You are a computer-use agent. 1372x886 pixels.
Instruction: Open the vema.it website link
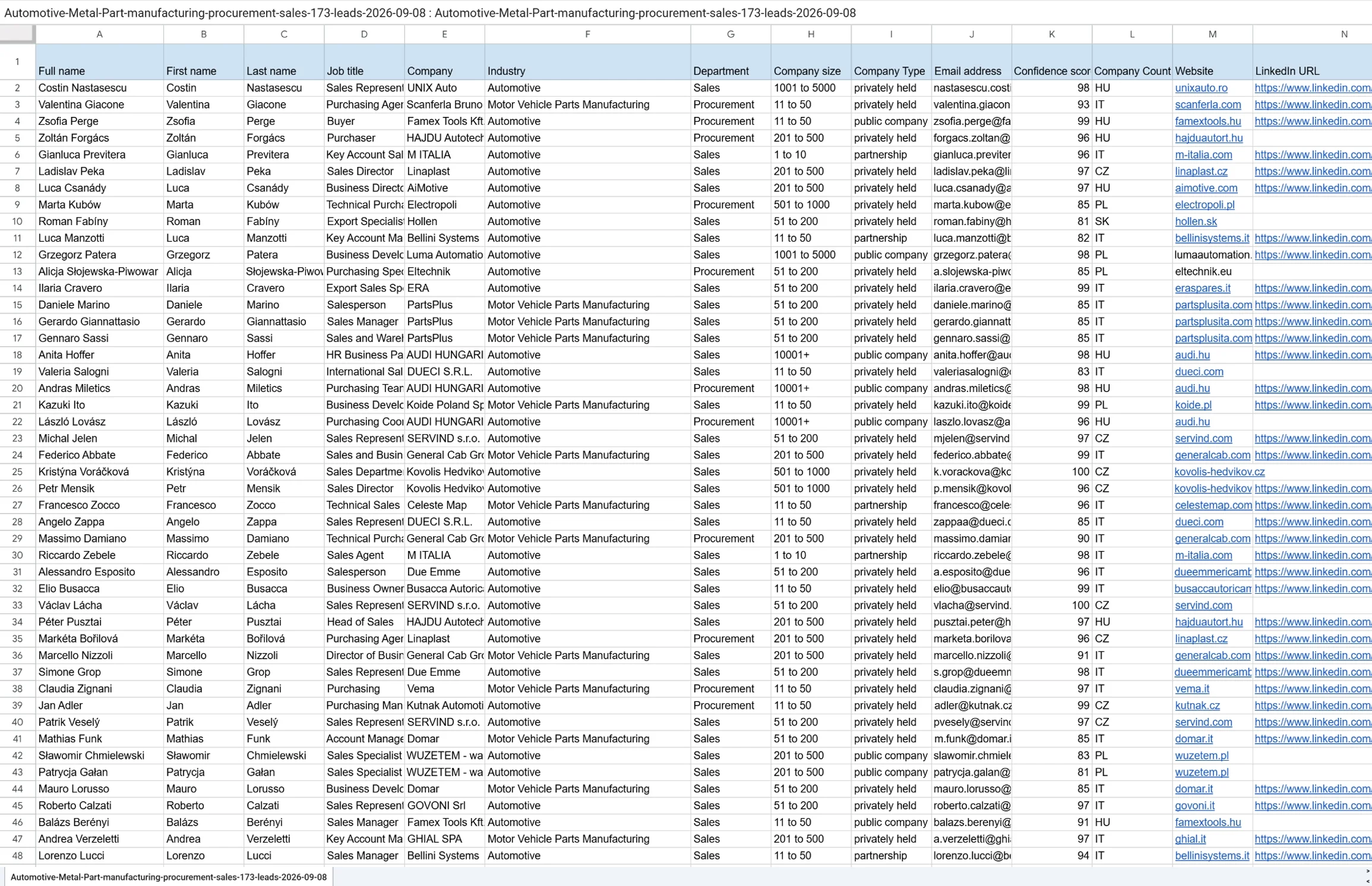(x=1191, y=689)
